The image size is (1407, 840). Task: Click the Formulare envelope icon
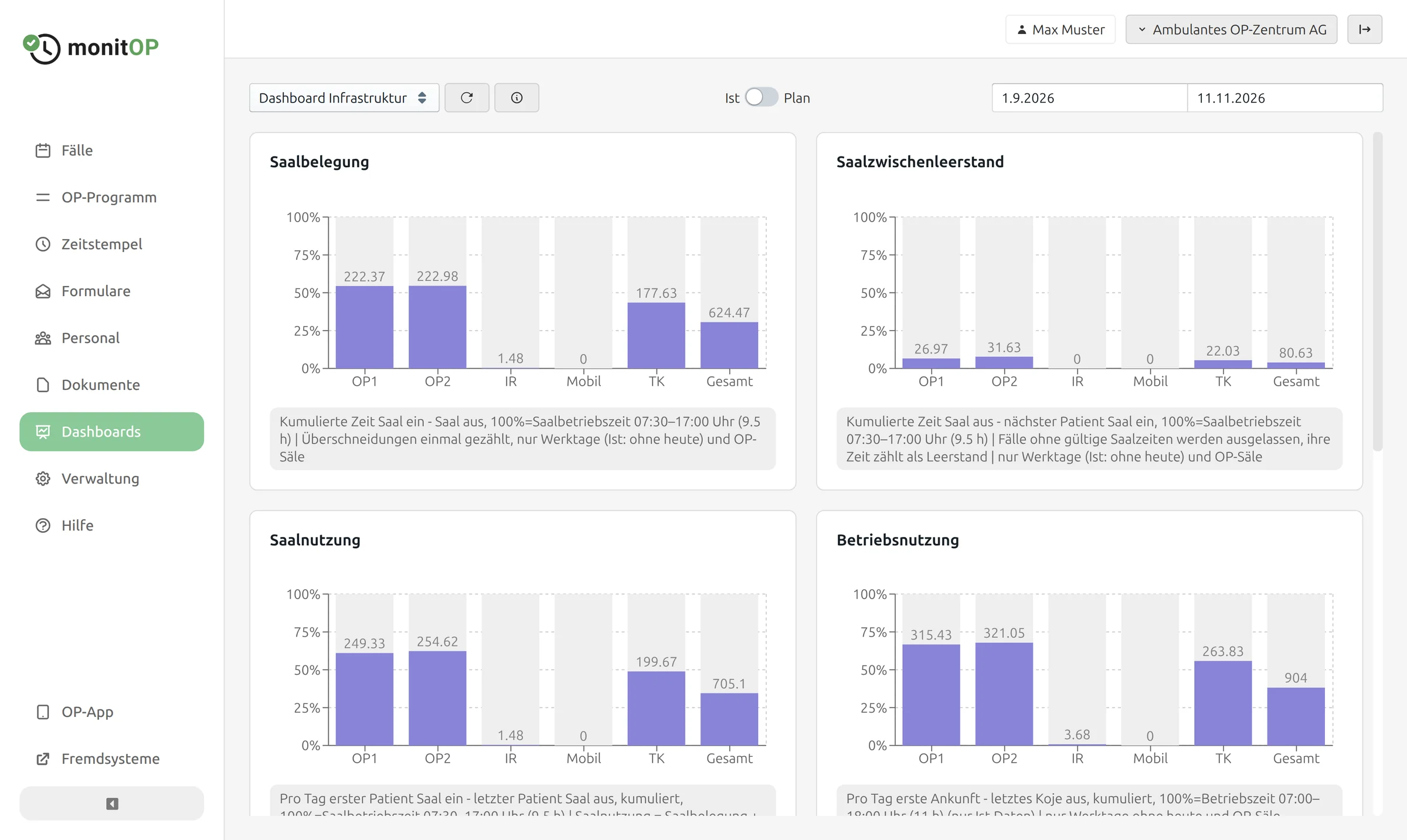coord(43,291)
